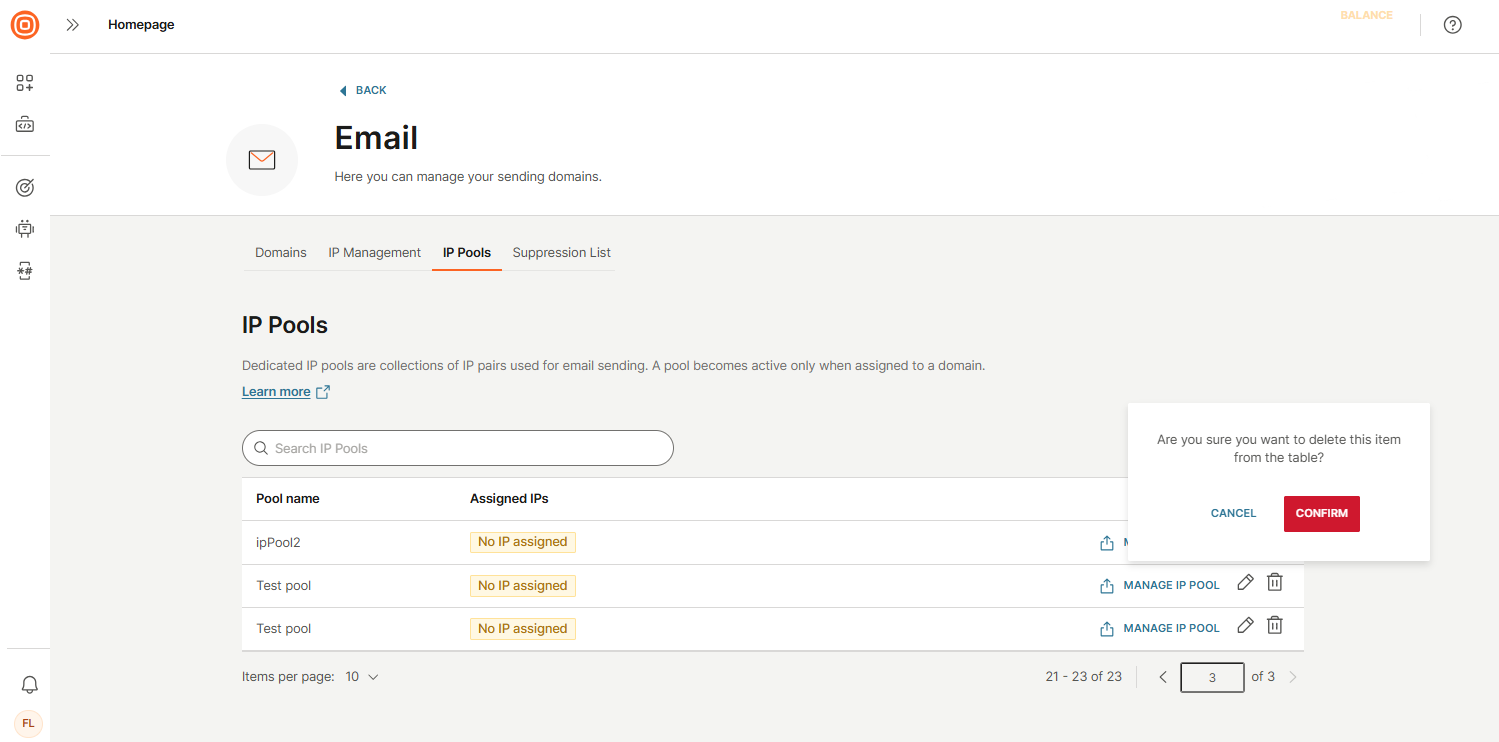
Task: Click the Search IP Pools field
Action: 457,448
